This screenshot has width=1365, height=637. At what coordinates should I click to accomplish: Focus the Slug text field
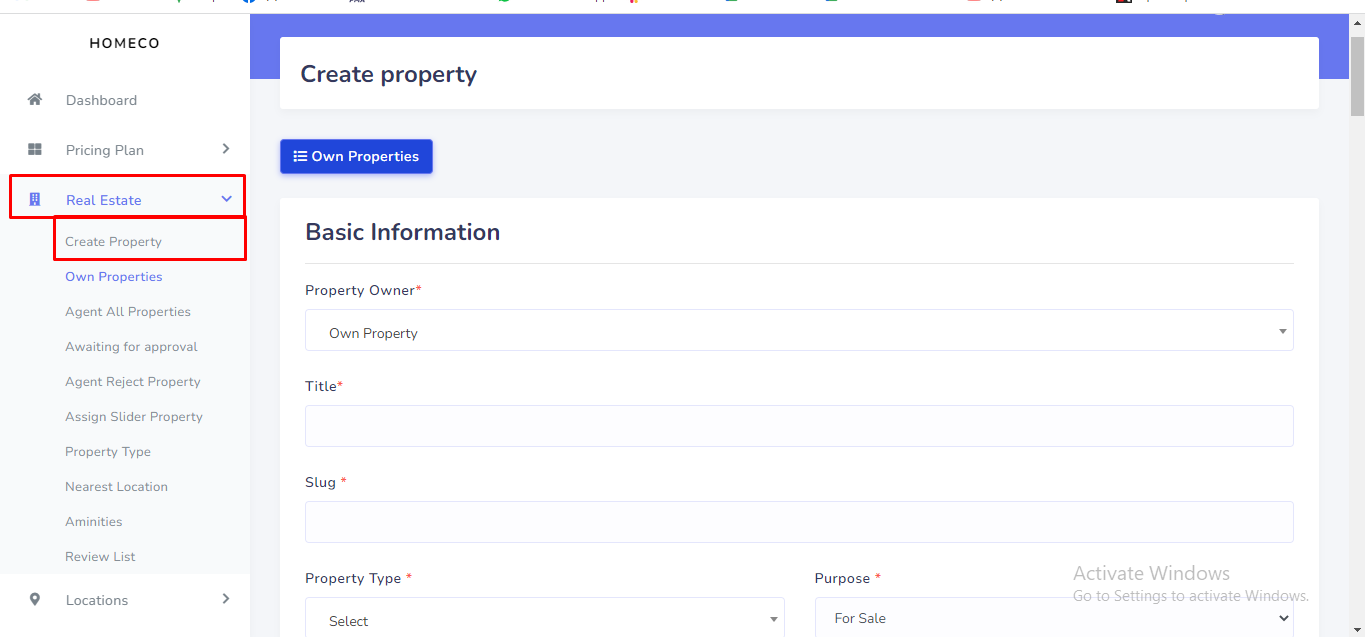click(798, 522)
